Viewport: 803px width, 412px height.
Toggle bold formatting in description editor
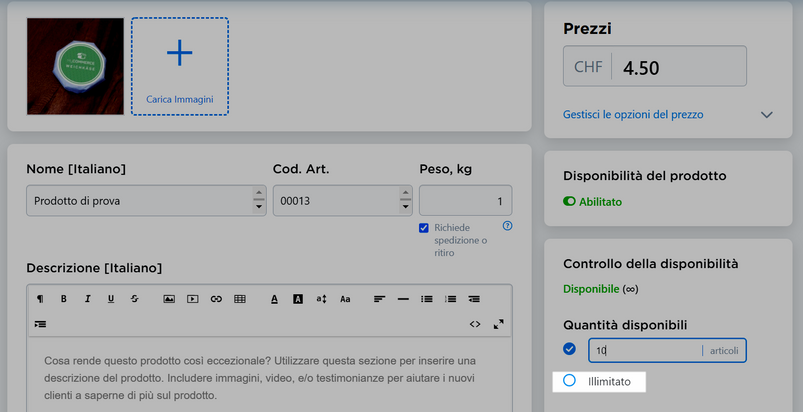click(64, 299)
